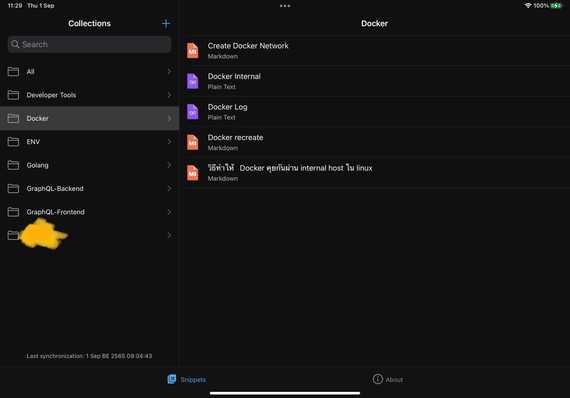Screen dimensions: 570x398
Task: Tap the Last synchronization status text
Action: point(89,356)
